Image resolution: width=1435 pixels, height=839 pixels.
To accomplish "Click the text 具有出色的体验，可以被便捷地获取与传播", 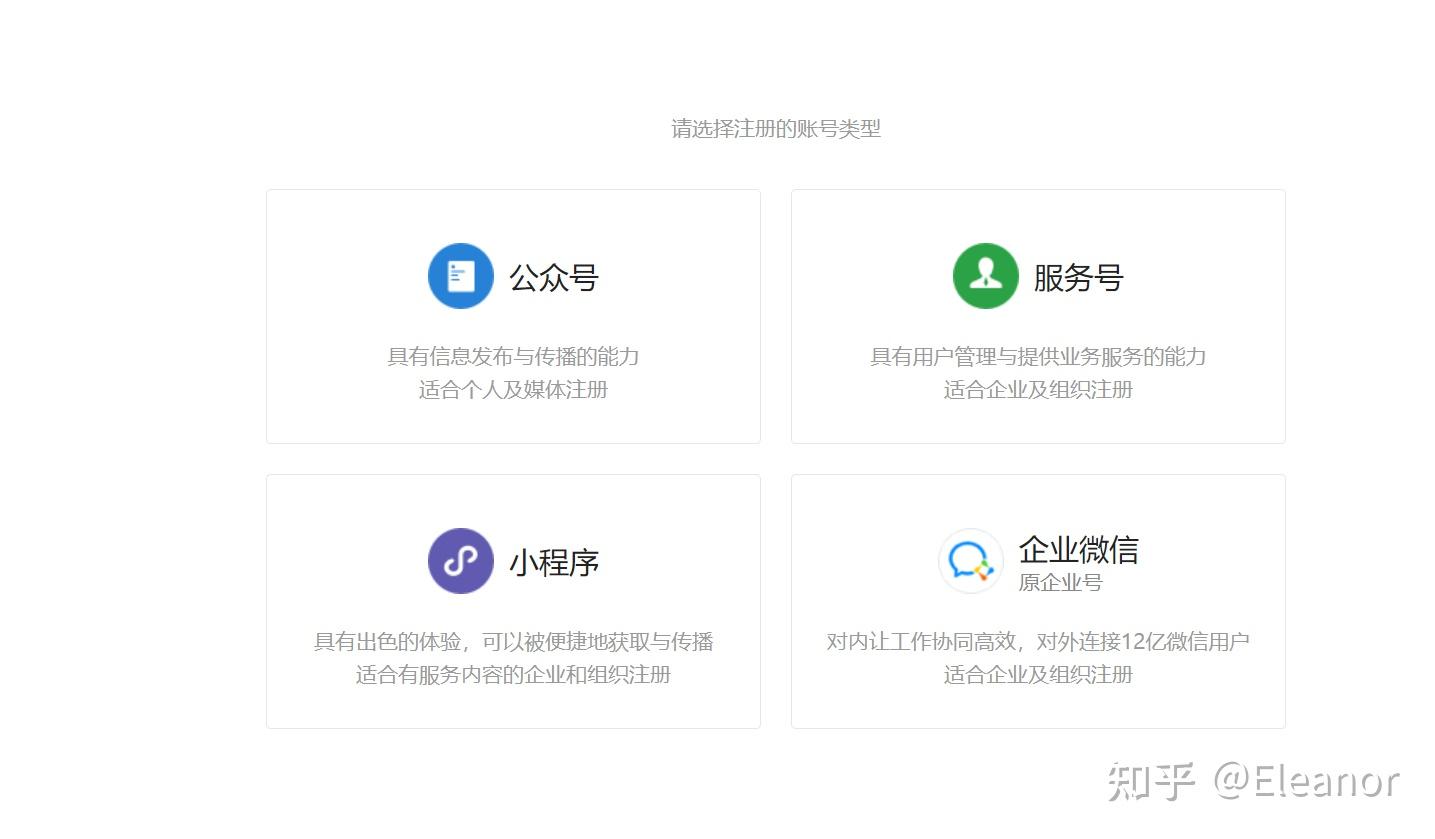I will pos(513,642).
